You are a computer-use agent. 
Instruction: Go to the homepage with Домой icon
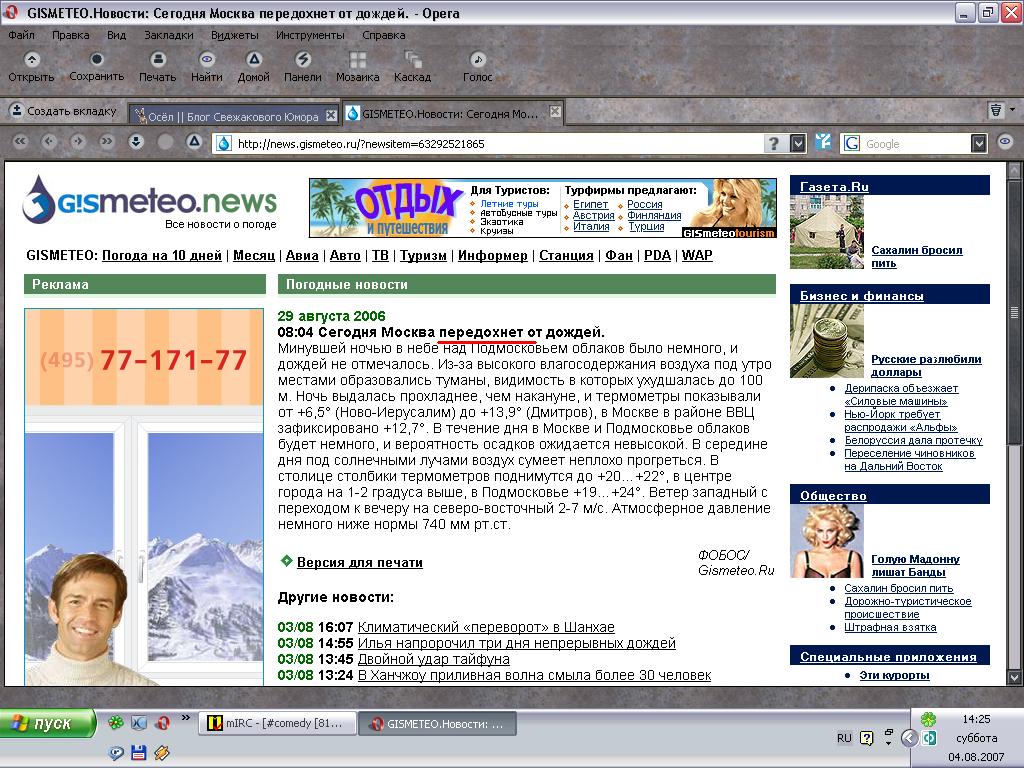point(254,66)
